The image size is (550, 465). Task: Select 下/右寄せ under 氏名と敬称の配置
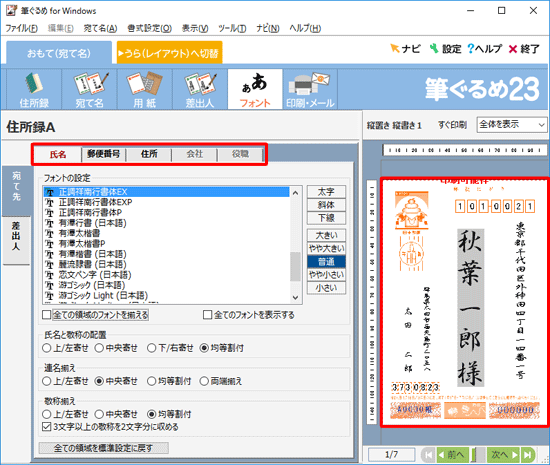(170, 348)
